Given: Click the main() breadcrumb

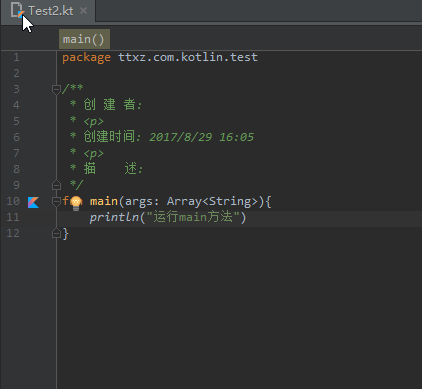Looking at the screenshot, I should pos(84,39).
